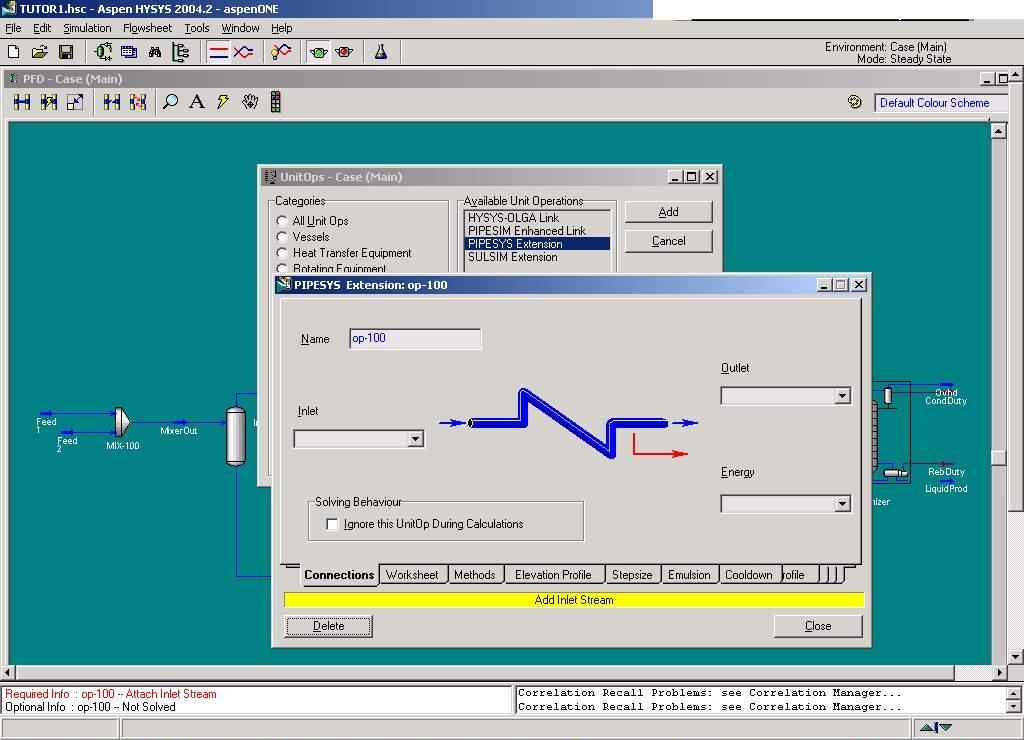1024x740 pixels.
Task: Click the Add button in UnitOps window
Action: [x=668, y=212]
